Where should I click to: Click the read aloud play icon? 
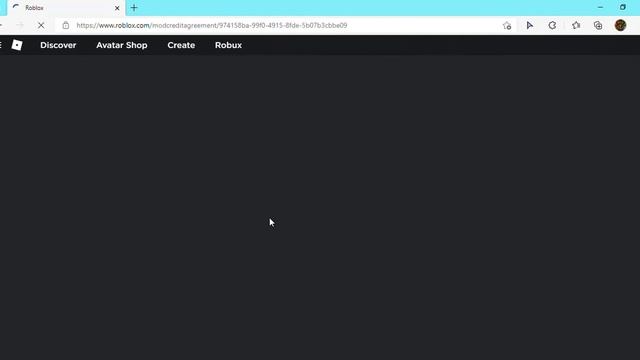click(x=529, y=25)
